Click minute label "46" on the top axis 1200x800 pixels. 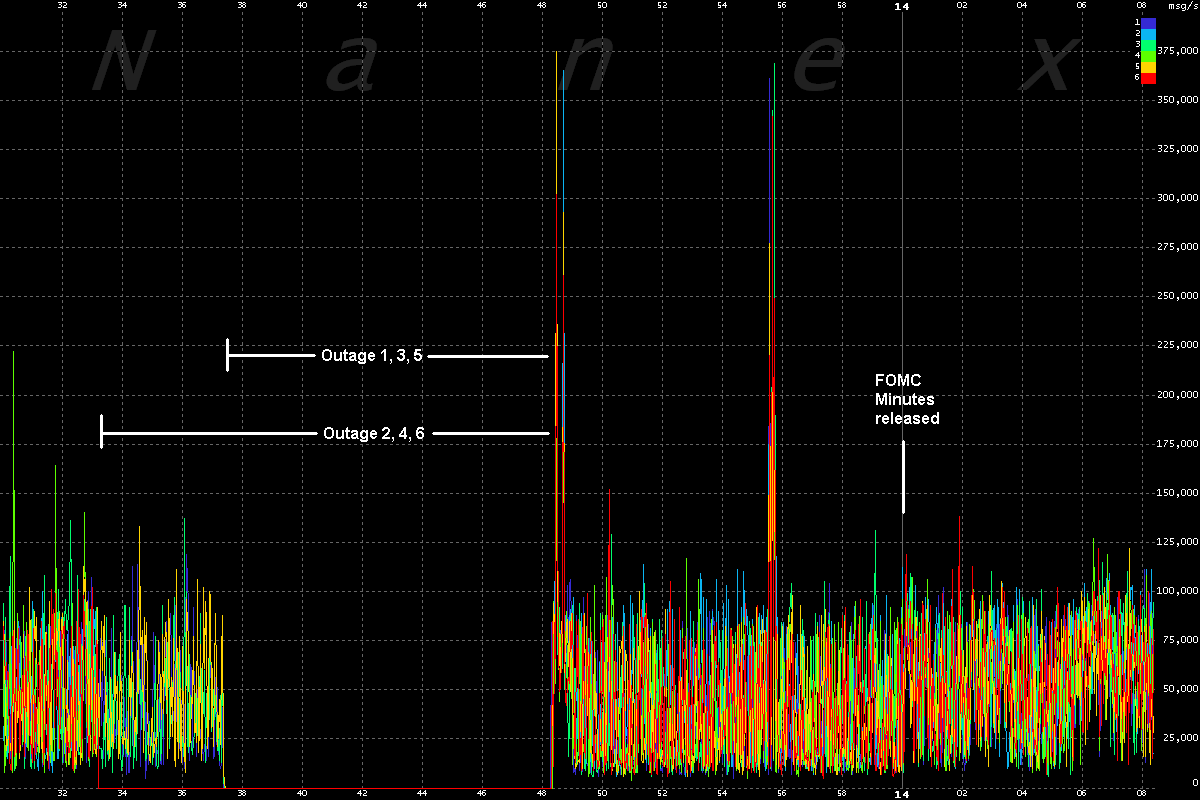[x=482, y=6]
